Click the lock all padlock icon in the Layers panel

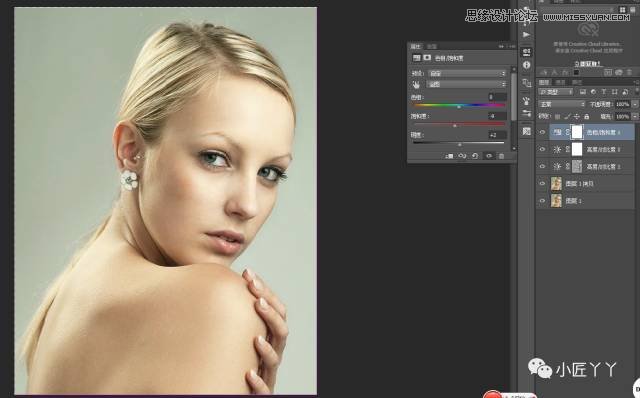[587, 117]
